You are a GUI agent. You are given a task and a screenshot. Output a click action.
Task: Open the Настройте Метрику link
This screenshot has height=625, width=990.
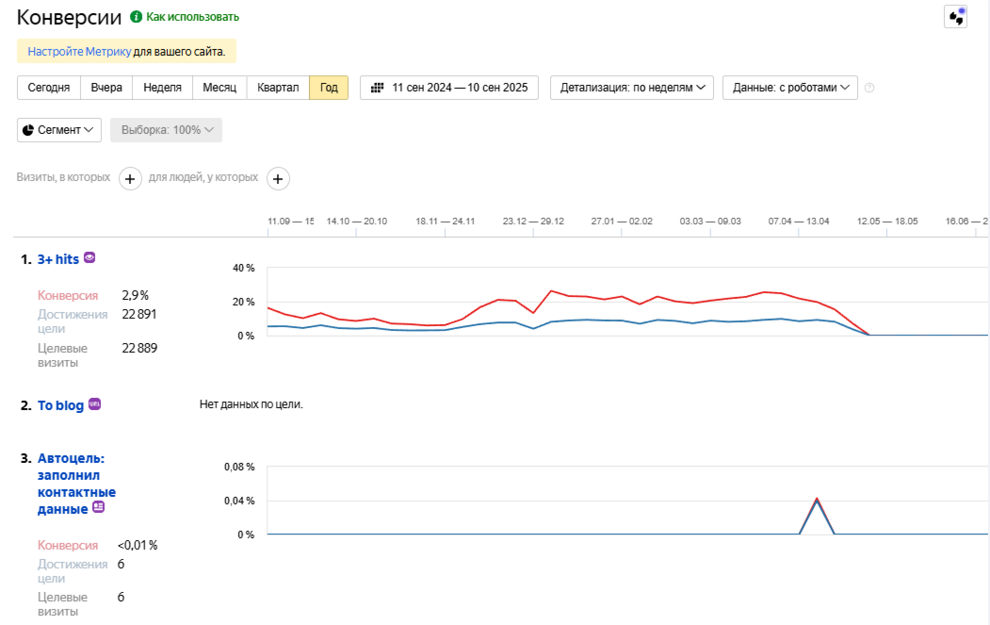click(79, 52)
